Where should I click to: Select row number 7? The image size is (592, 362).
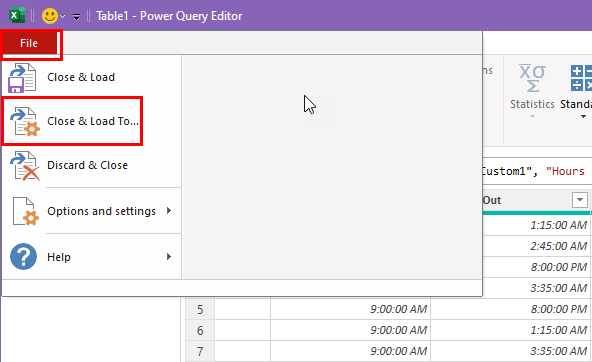(x=200, y=352)
